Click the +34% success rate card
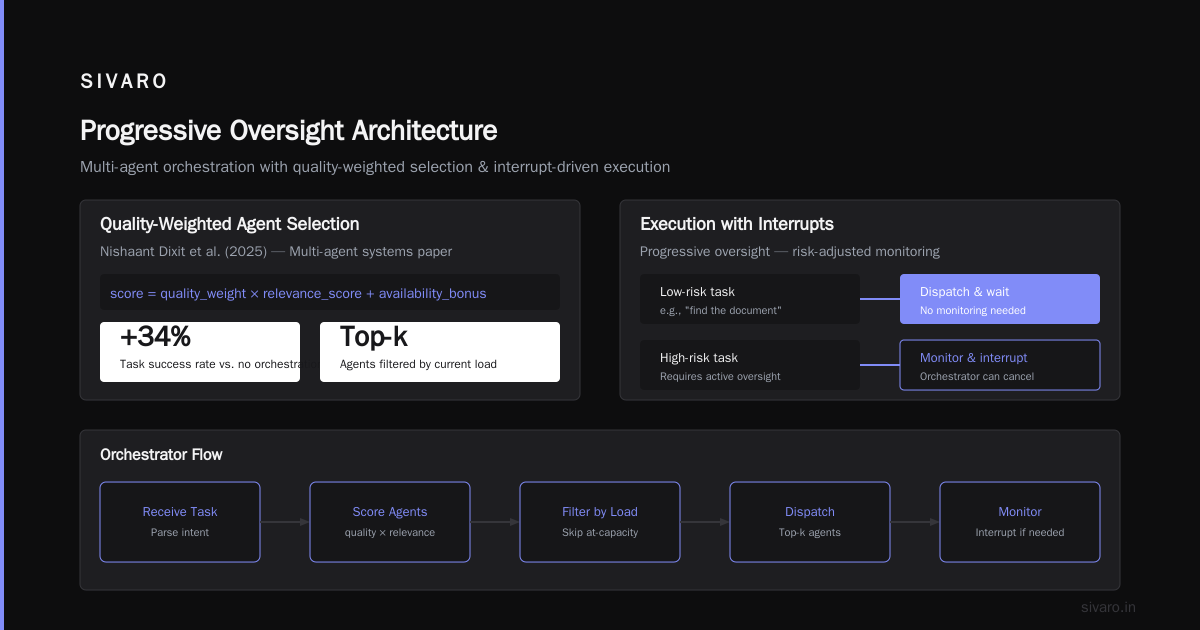The image size is (1200, 630). (200, 352)
